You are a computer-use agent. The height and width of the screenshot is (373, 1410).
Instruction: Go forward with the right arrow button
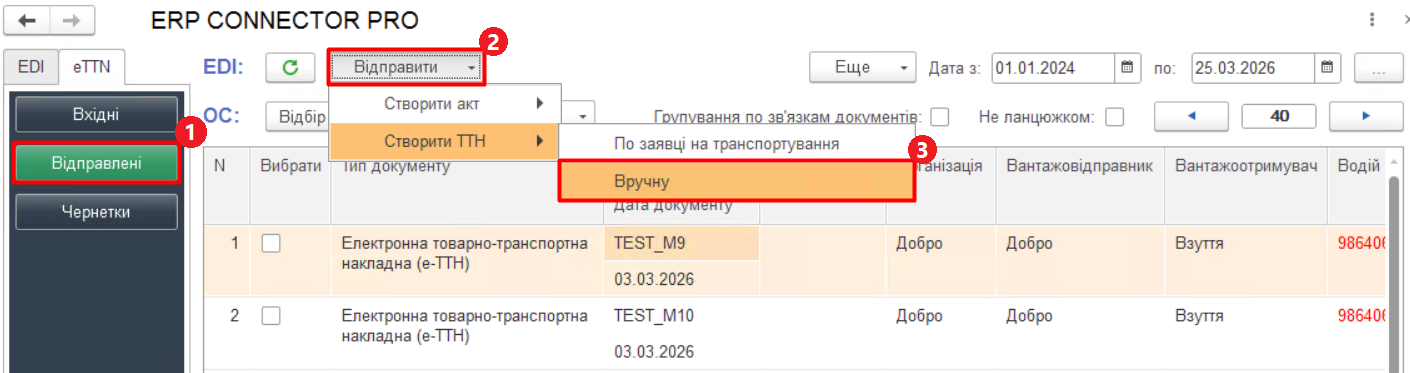pyautogui.click(x=73, y=21)
